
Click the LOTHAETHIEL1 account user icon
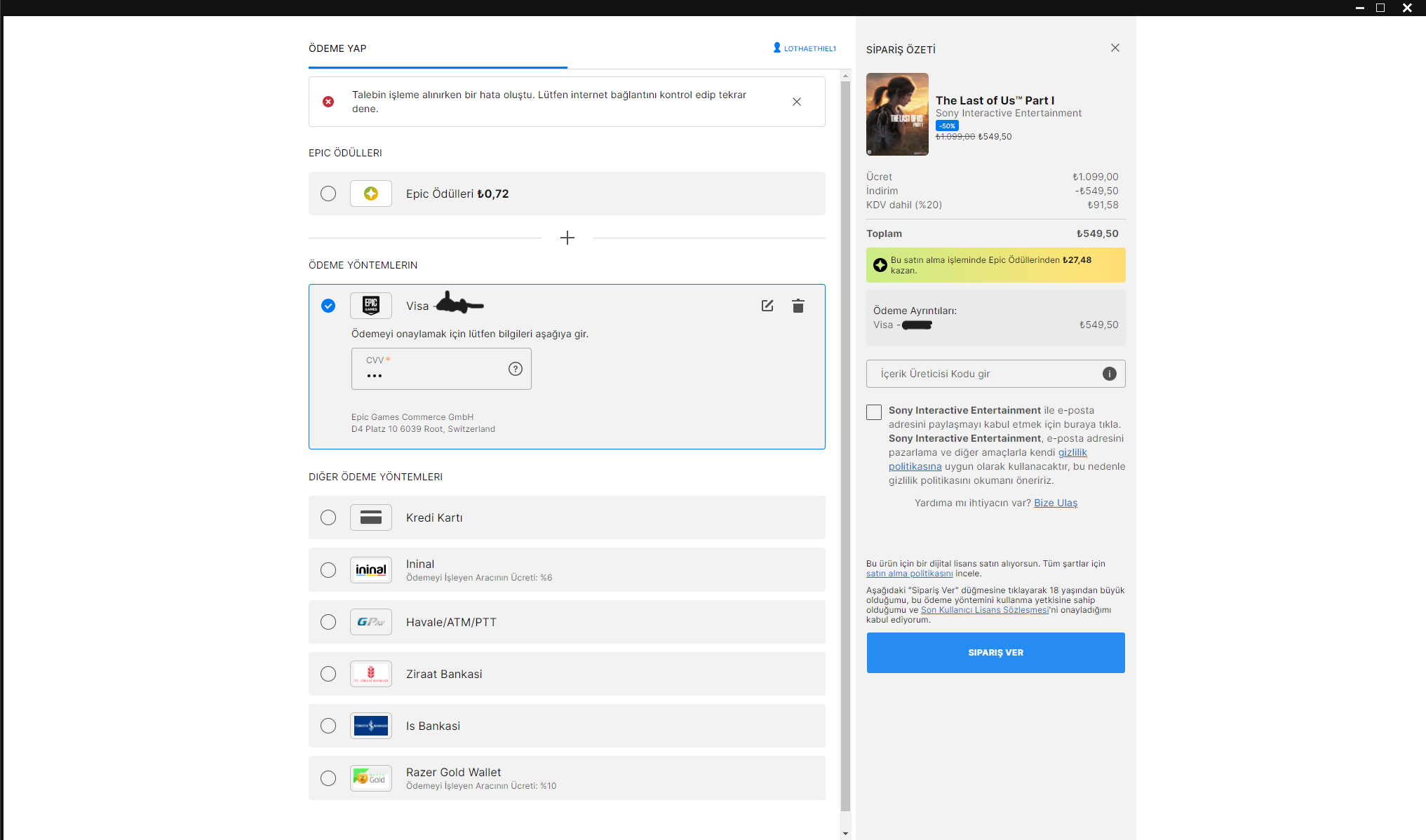777,48
